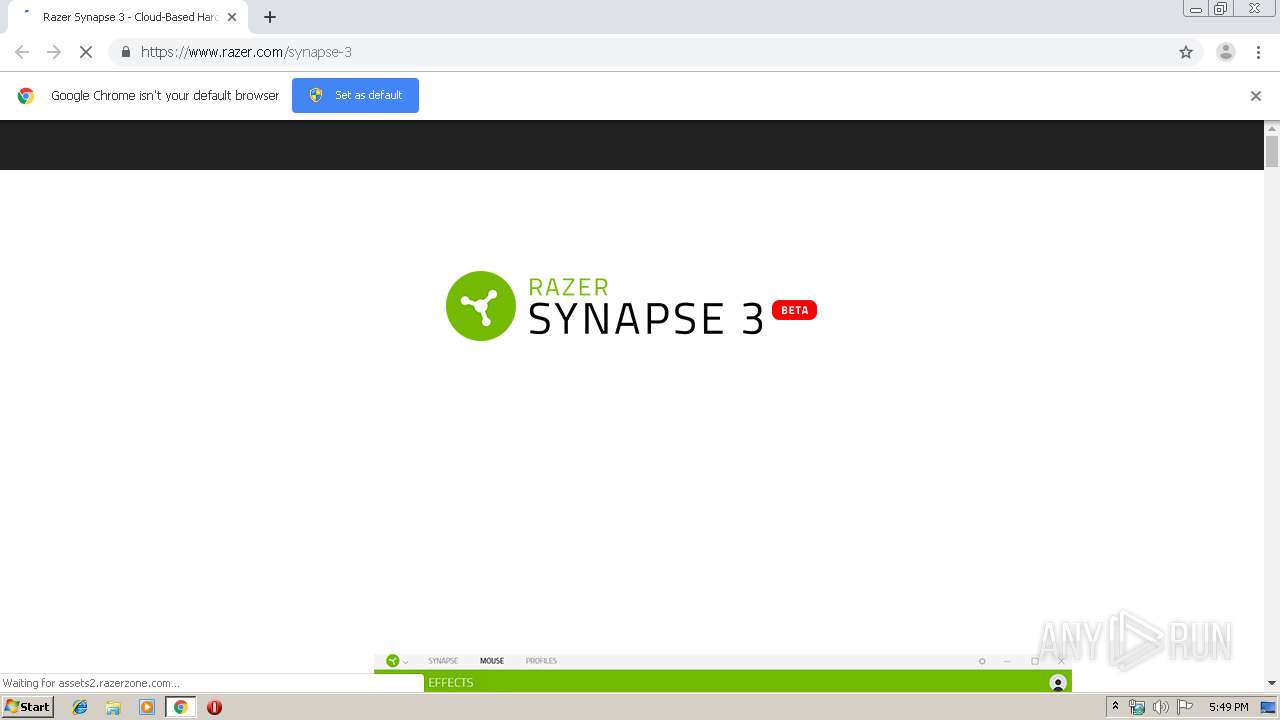Open File Explorer from the taskbar

[113, 707]
